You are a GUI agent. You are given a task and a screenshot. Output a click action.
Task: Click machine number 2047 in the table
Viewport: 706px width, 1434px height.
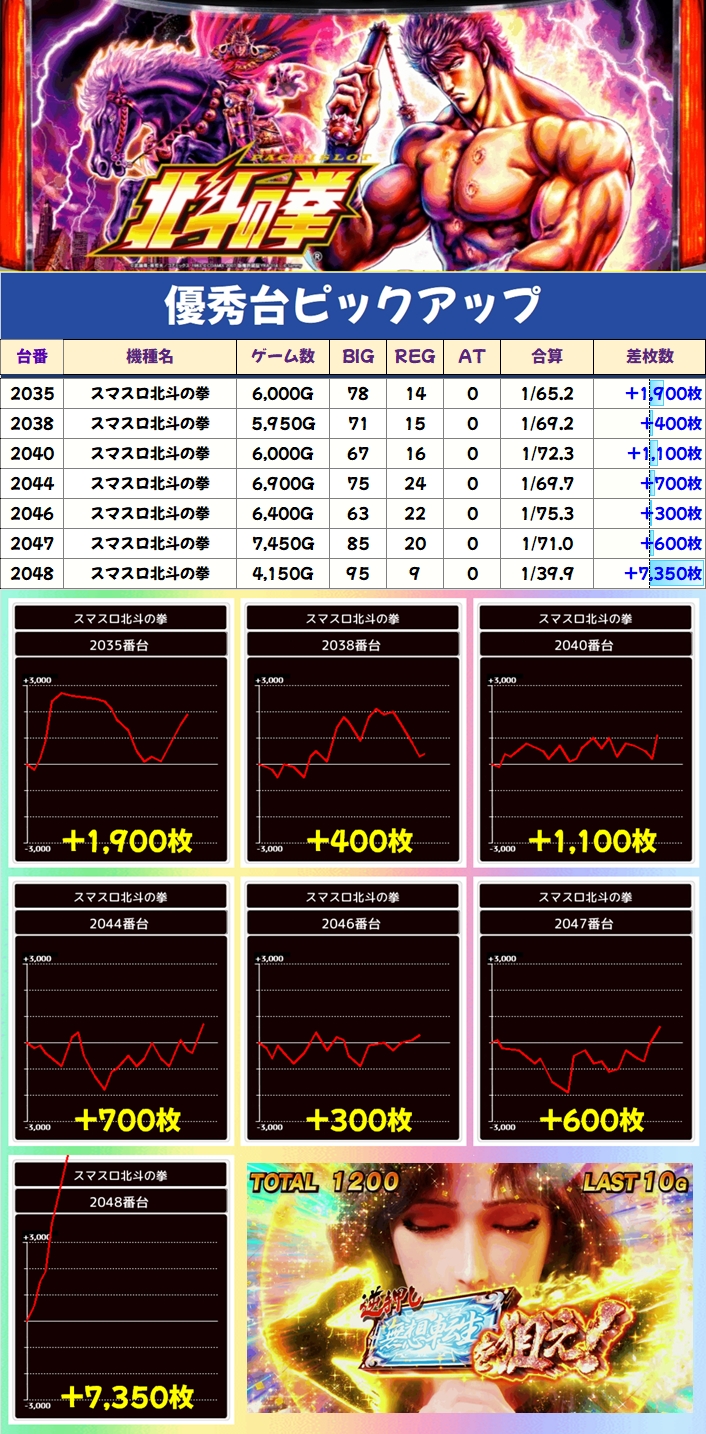point(32,544)
